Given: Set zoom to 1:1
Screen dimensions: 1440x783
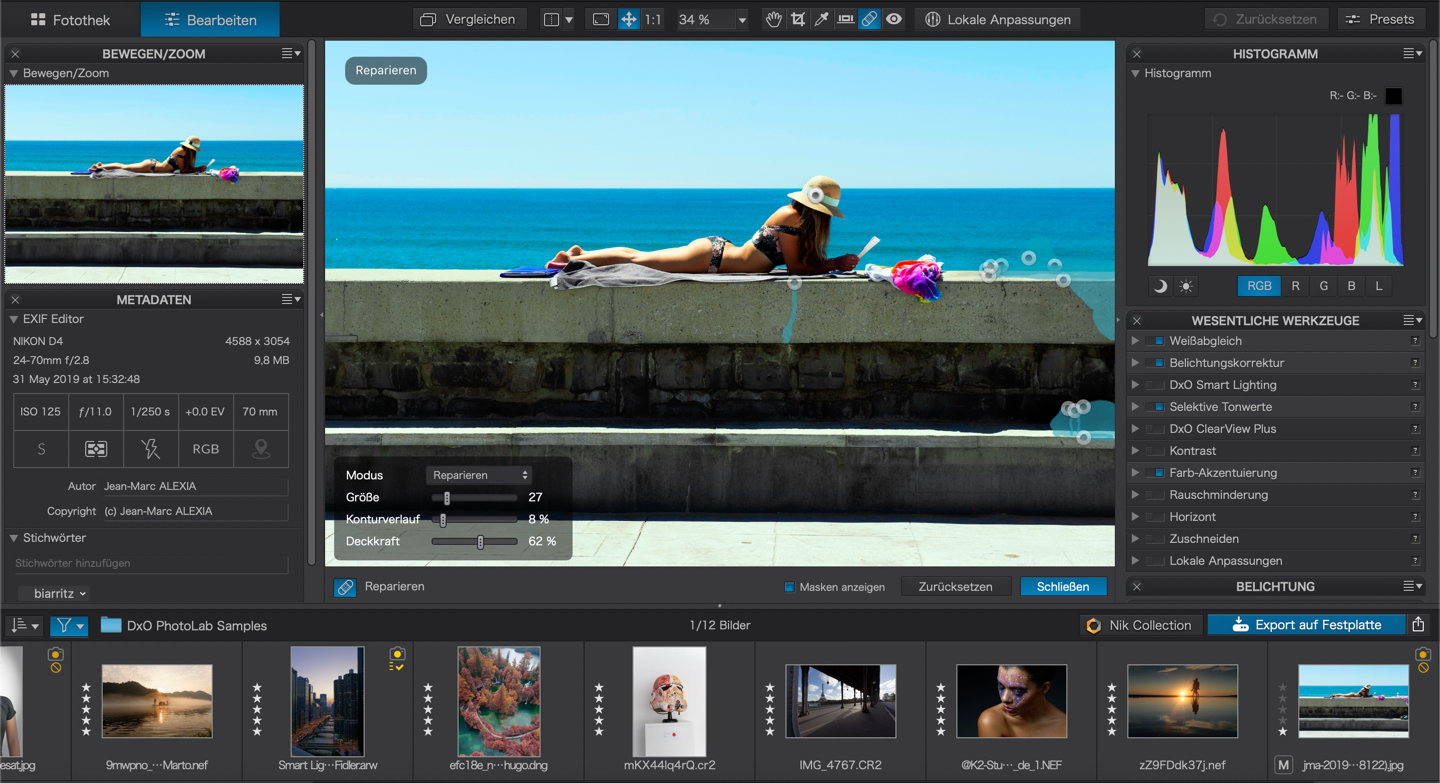Looking at the screenshot, I should point(653,19).
